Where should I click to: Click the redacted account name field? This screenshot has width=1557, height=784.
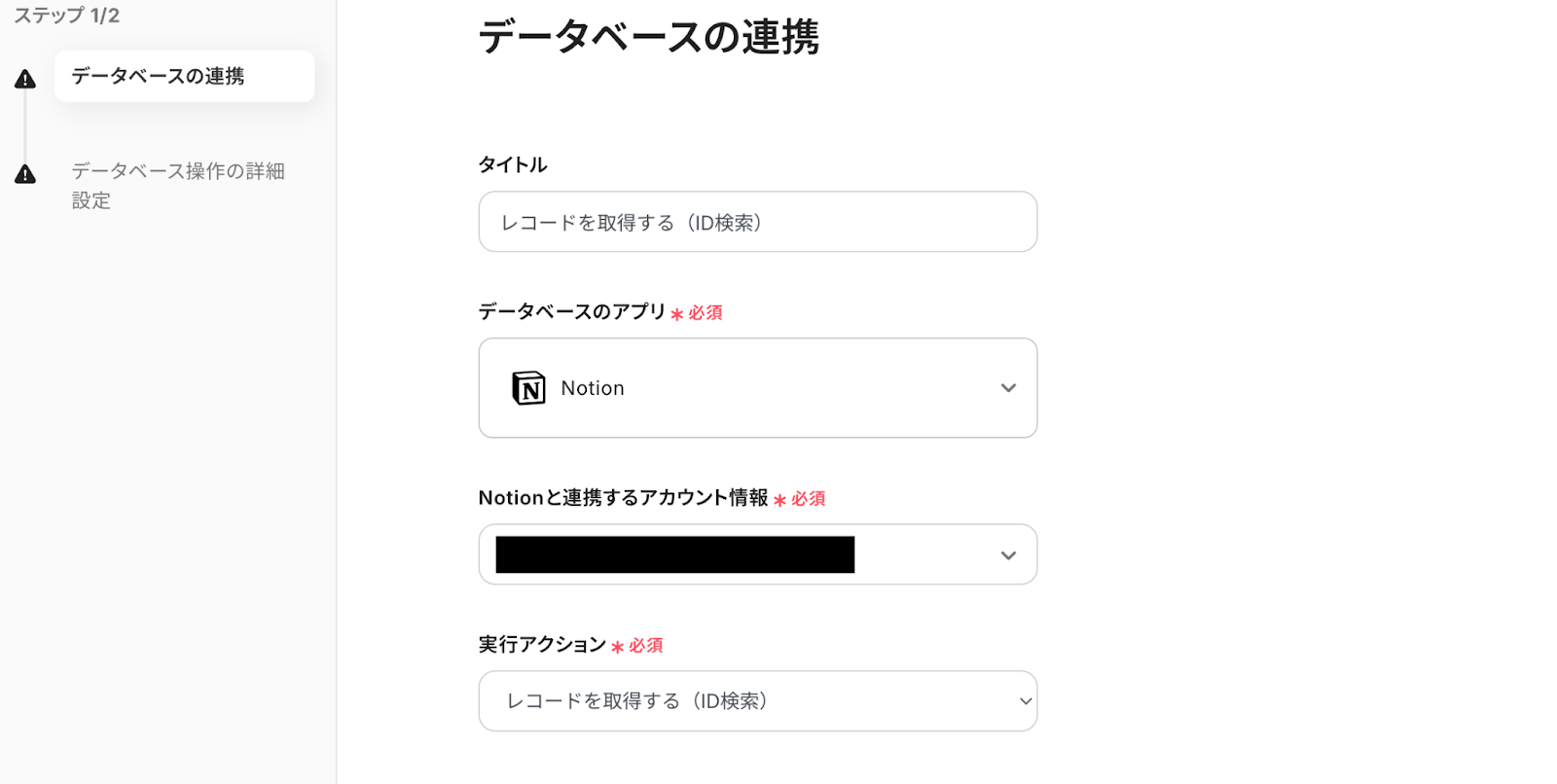674,554
